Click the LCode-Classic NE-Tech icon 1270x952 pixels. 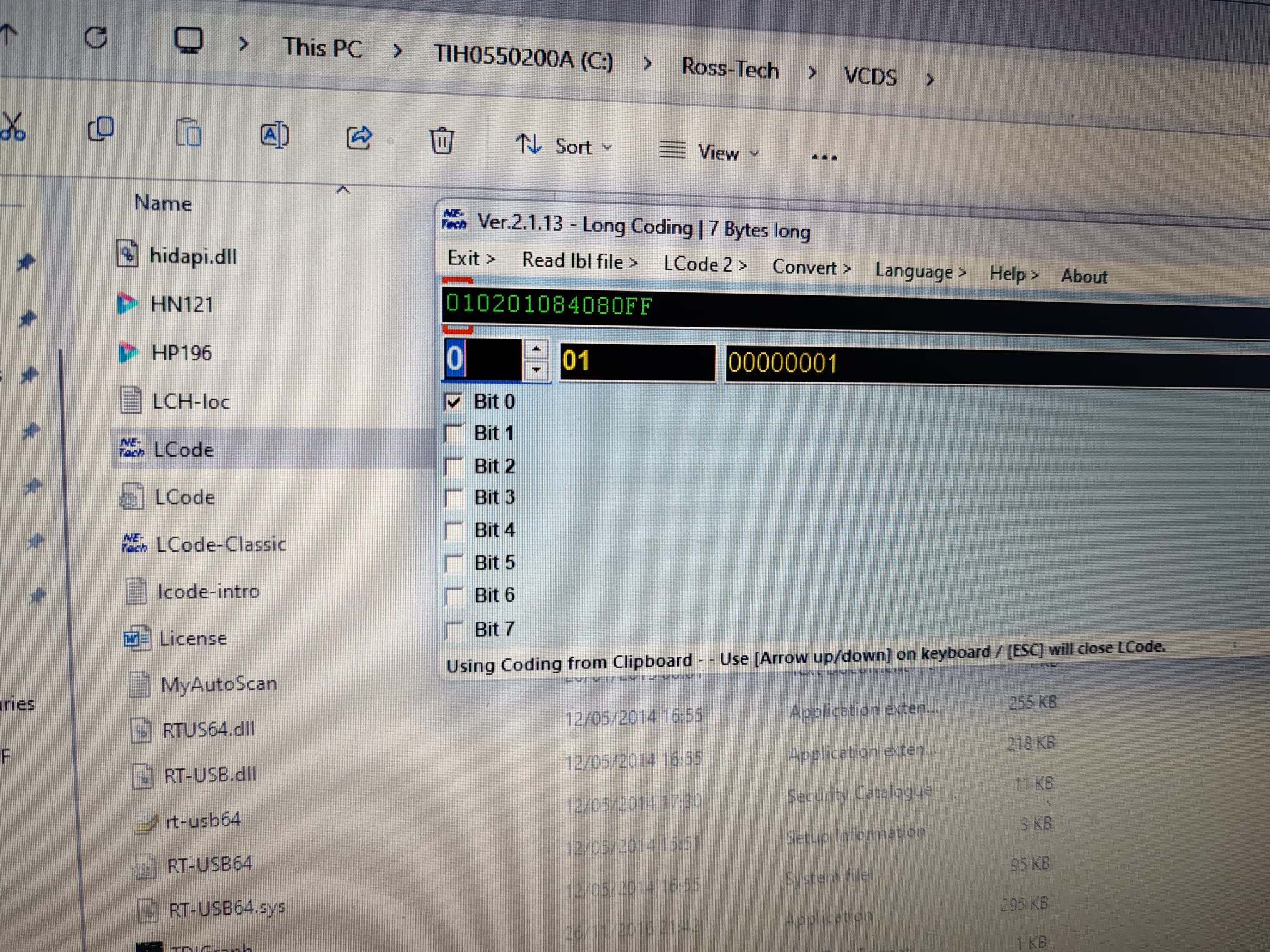point(135,543)
